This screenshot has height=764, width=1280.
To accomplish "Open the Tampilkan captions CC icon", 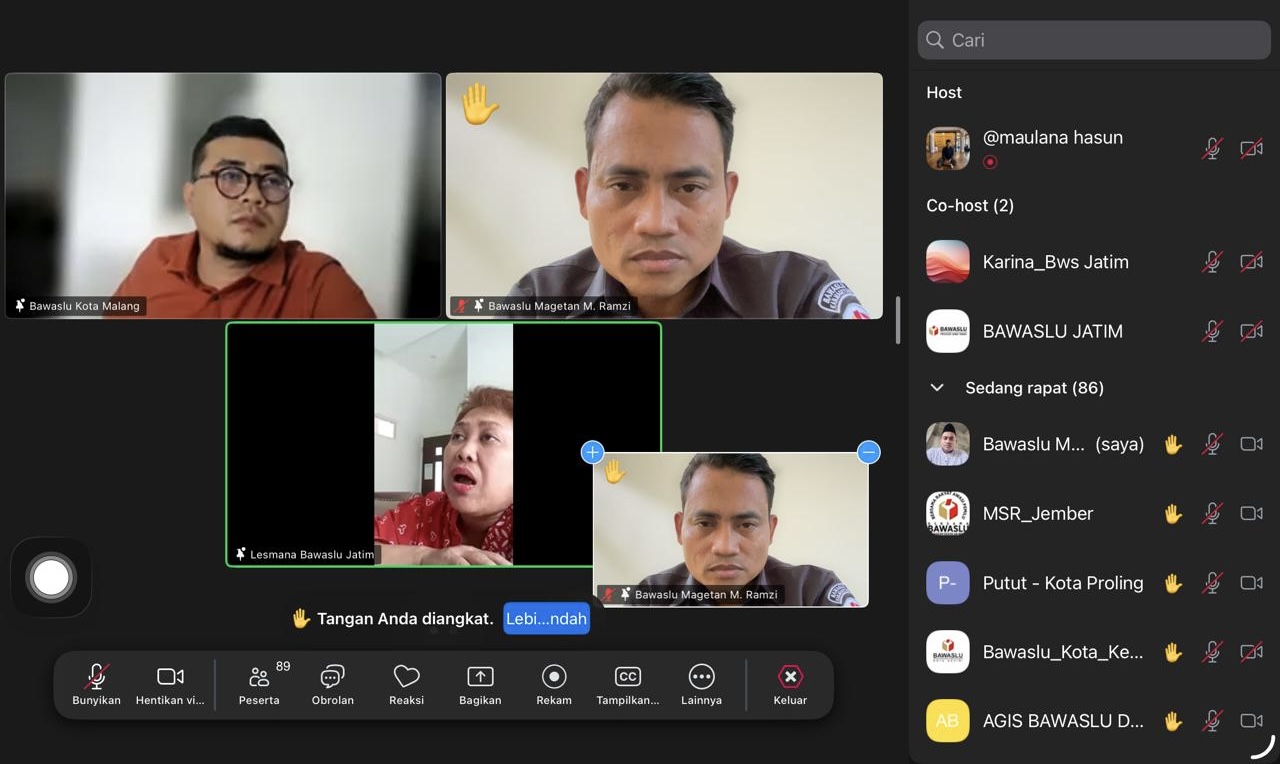I will tap(627, 678).
